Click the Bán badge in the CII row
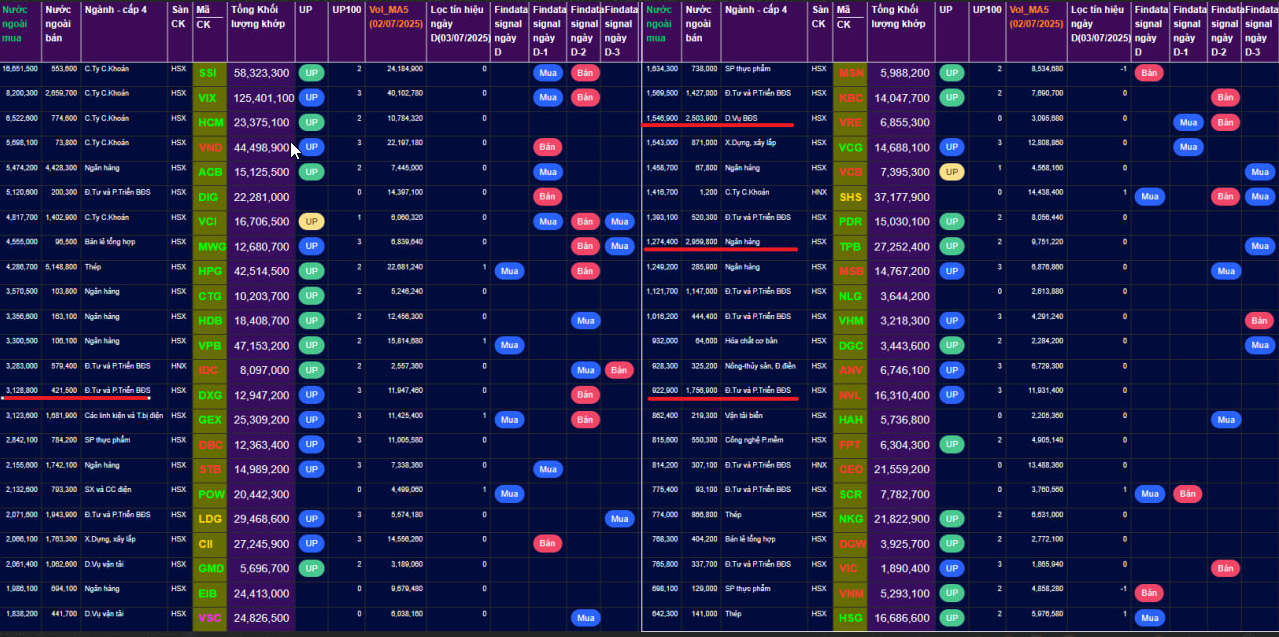Screen dimensions: 1279x637 547,543
